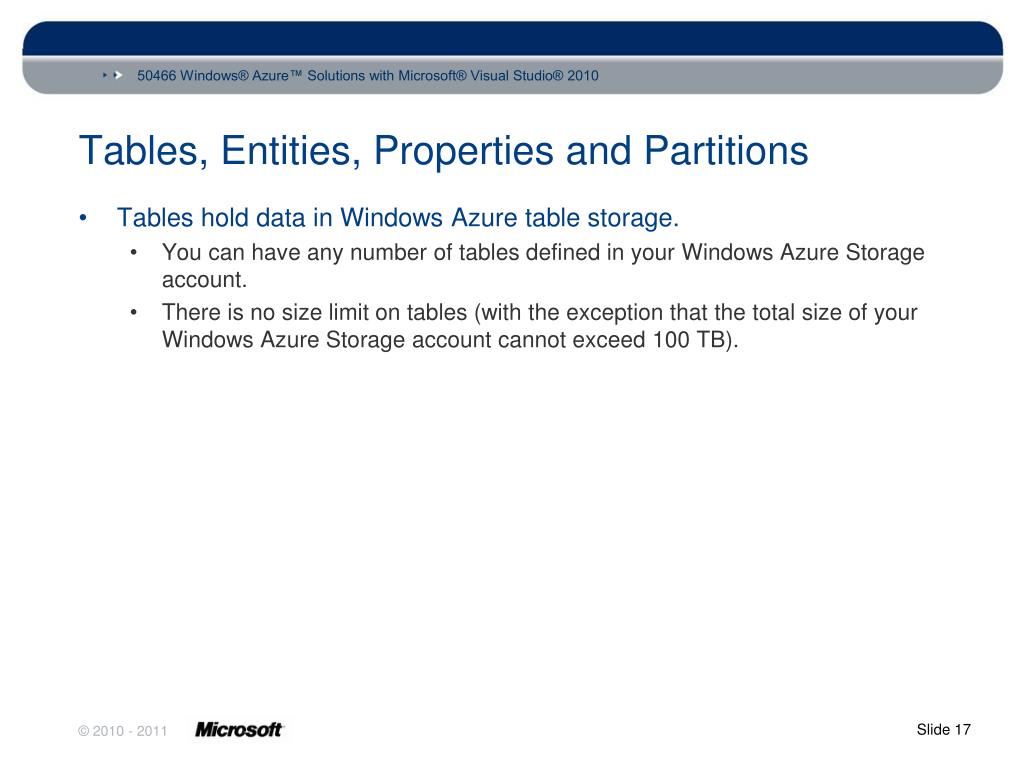Click the bullet 'Tables hold data in Windows Azure table storage.'
This screenshot has height=768, width=1024.
[x=398, y=217]
